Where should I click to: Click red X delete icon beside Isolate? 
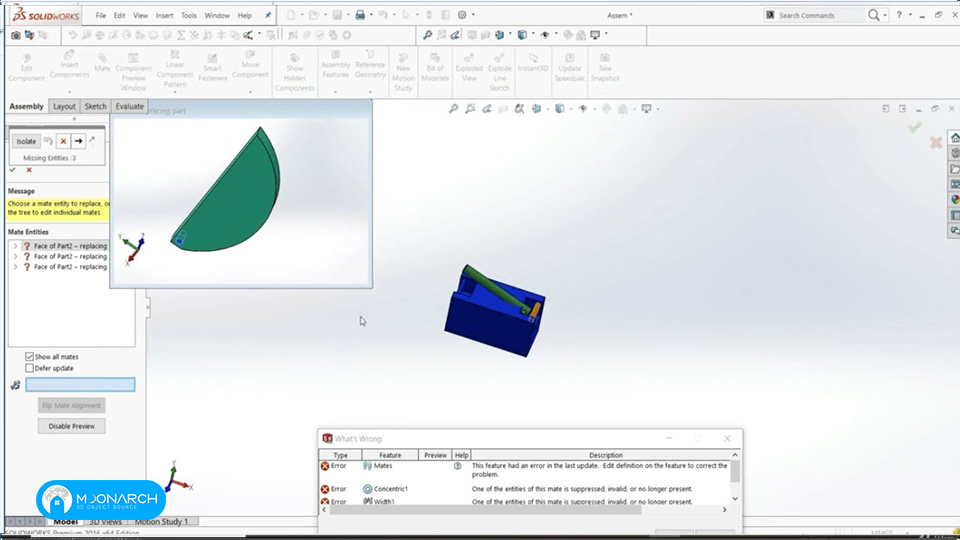point(63,141)
